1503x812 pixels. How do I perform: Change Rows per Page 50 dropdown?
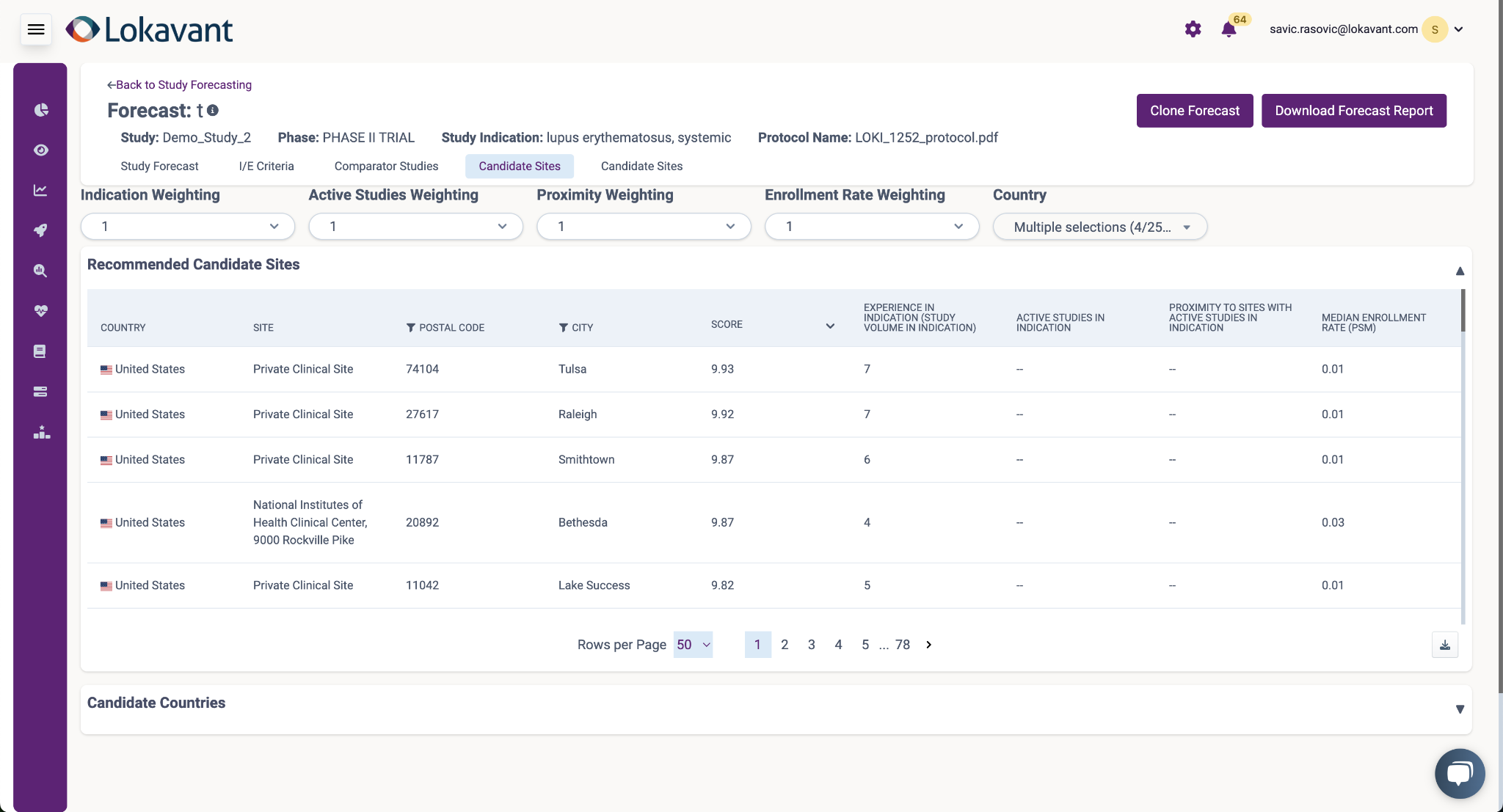point(693,645)
